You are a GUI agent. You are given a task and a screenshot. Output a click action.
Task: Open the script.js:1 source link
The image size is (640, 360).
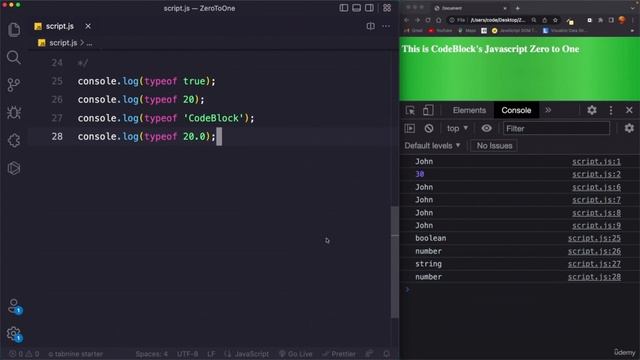click(596, 162)
